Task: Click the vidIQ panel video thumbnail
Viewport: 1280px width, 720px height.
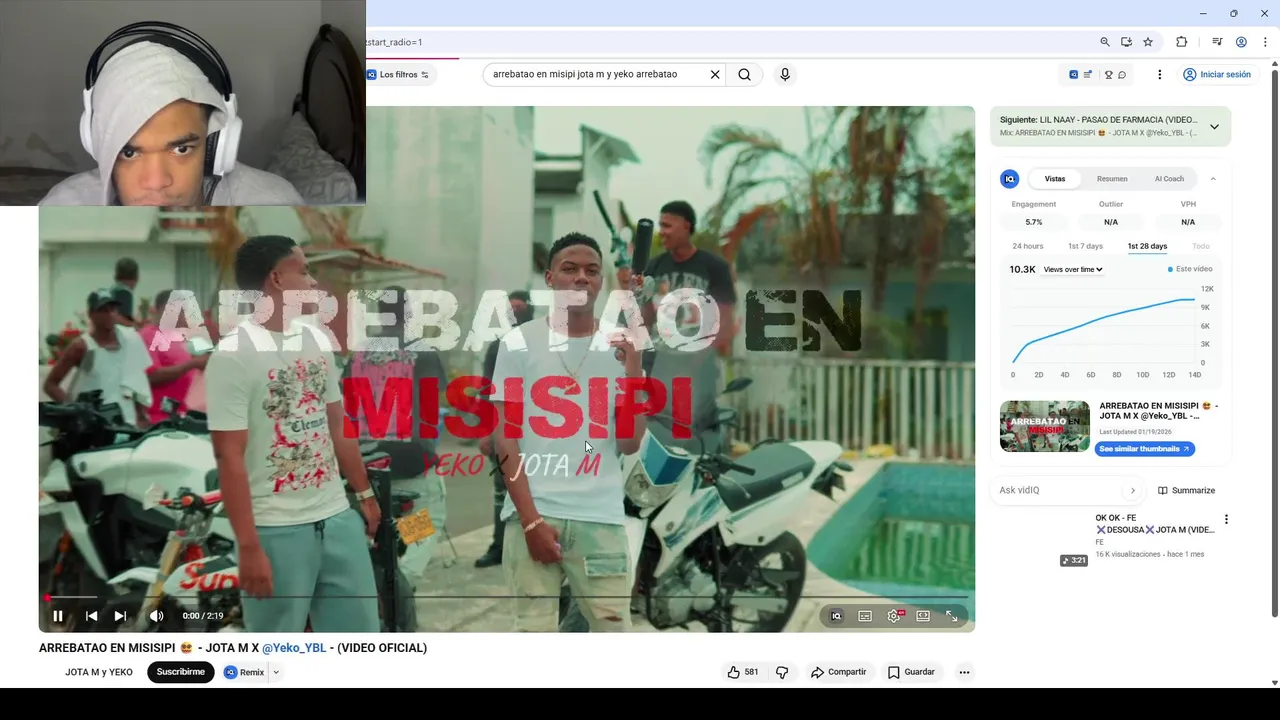Action: (1045, 426)
